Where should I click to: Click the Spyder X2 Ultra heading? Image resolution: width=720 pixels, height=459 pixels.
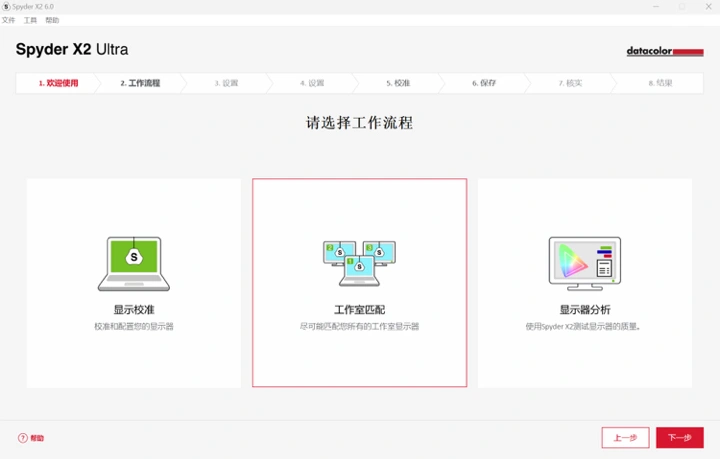(72, 49)
